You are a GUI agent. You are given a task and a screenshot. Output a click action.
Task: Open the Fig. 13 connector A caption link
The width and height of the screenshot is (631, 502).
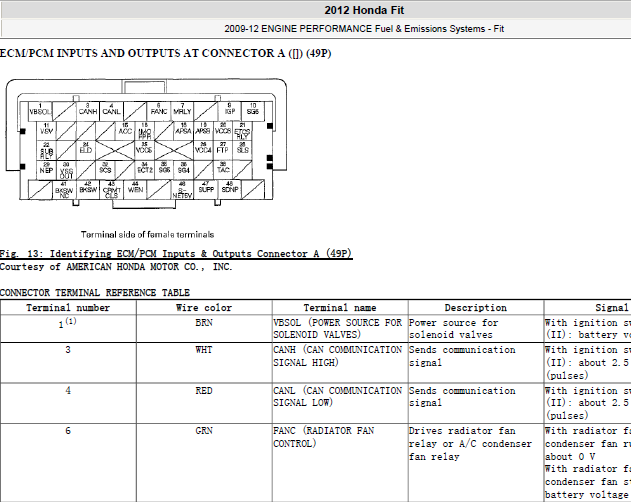coord(176,254)
